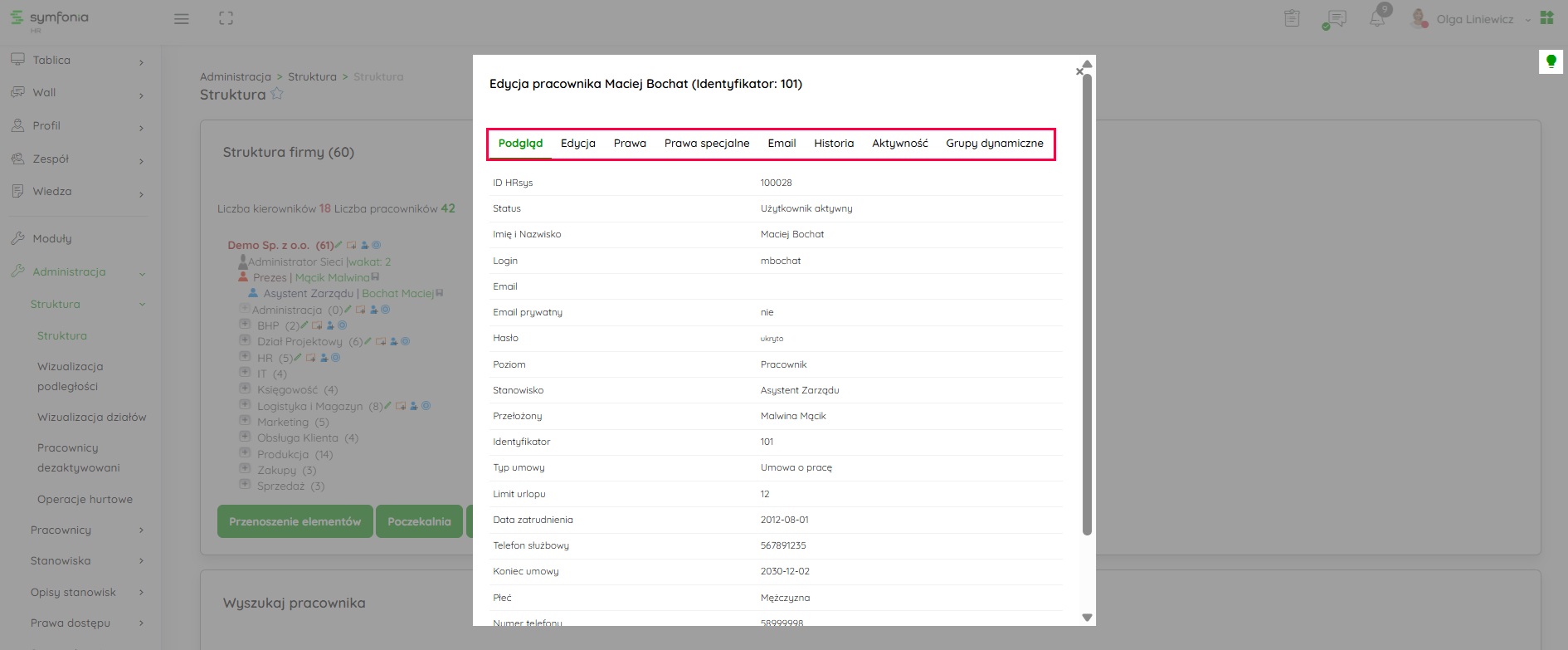The image size is (1568, 650).
Task: Open the notifications bell with badge 9
Action: [x=1377, y=18]
